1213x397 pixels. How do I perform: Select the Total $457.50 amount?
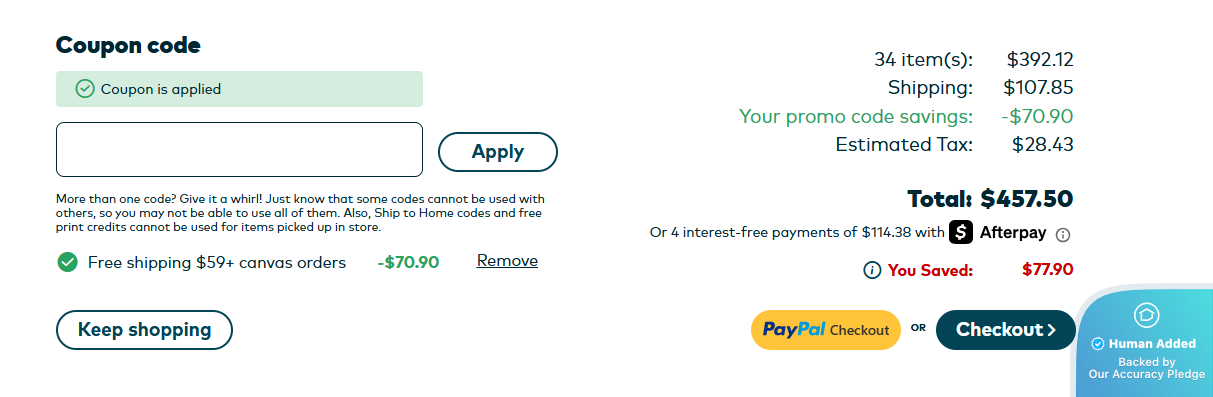[x=1027, y=199]
